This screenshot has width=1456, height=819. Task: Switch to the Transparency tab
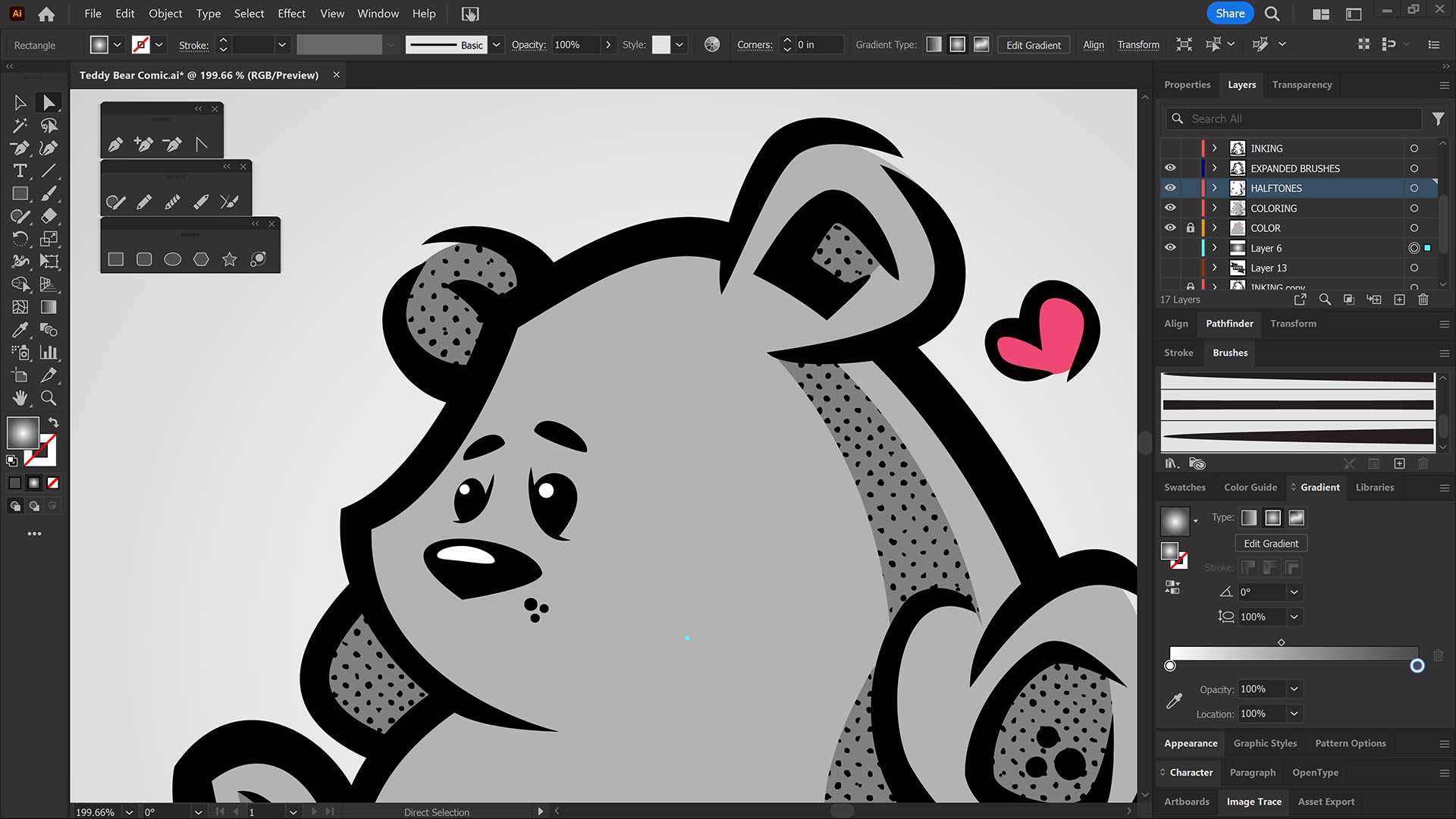click(1301, 85)
